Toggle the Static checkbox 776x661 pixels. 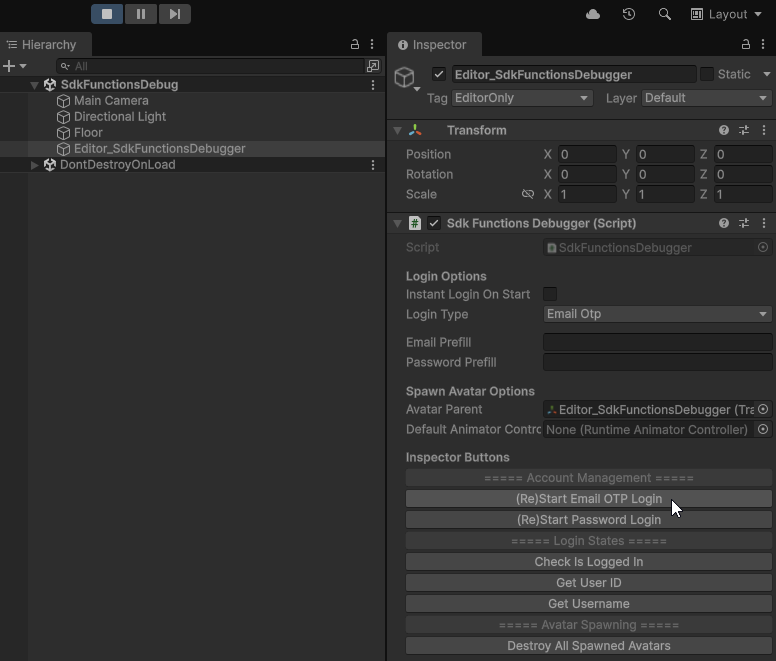point(707,74)
